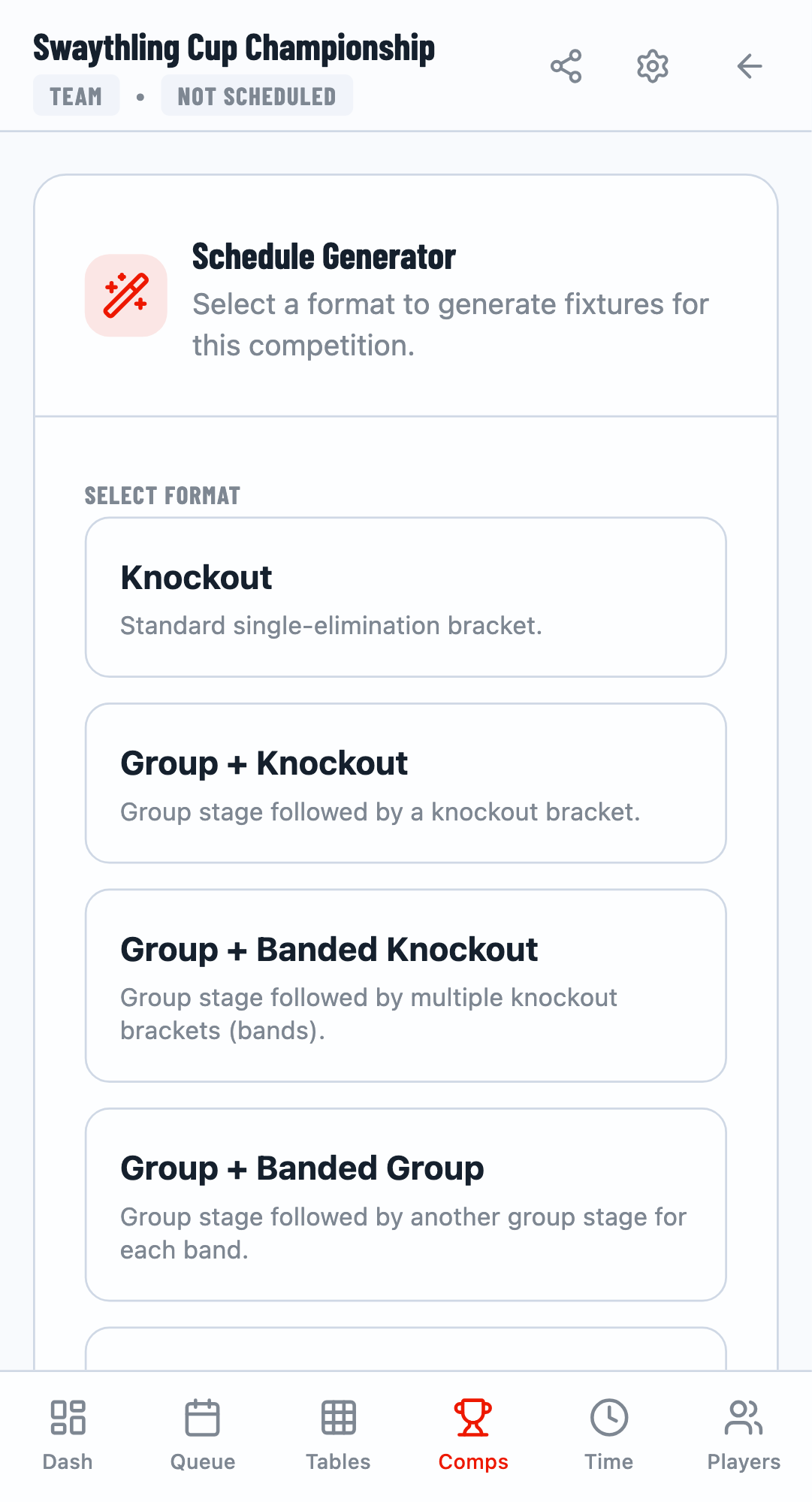The image size is (812, 1502).
Task: Click the Schedule Generator magic wand icon
Action: 125,295
